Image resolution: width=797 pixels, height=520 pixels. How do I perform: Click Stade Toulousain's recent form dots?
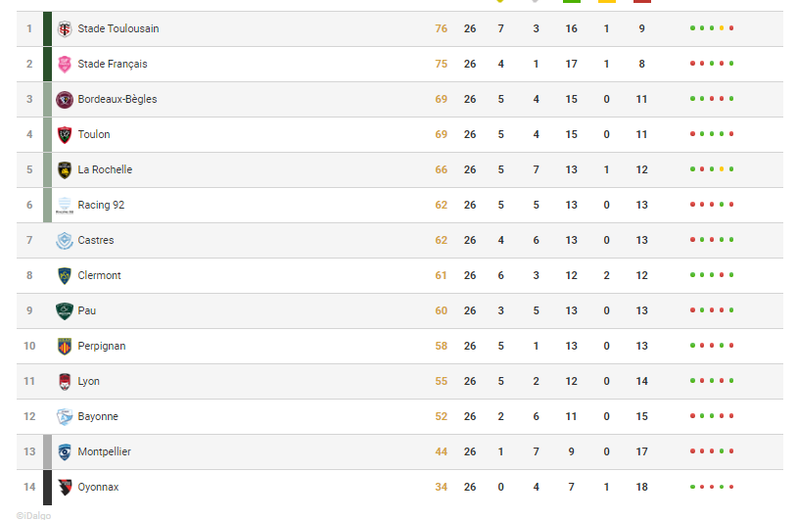click(x=712, y=29)
